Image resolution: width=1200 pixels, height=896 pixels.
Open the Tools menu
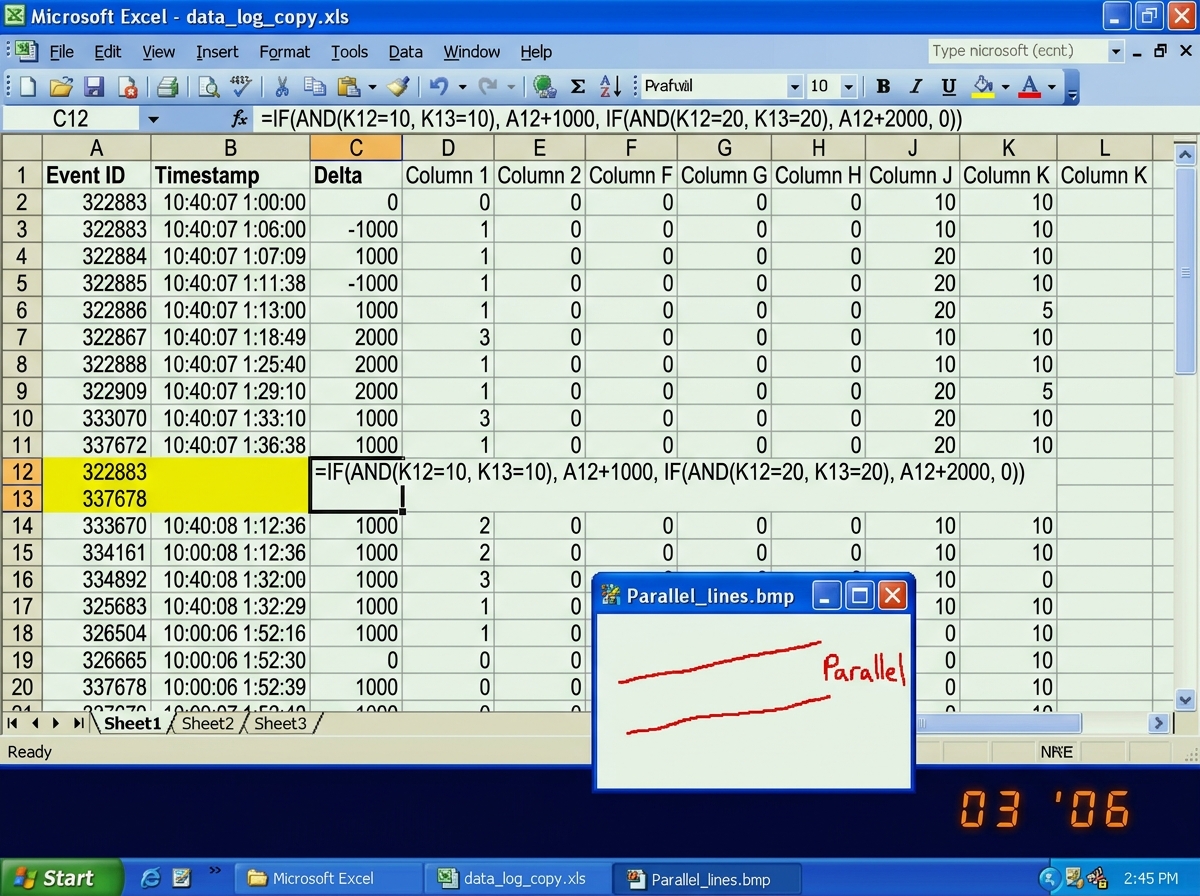click(350, 52)
